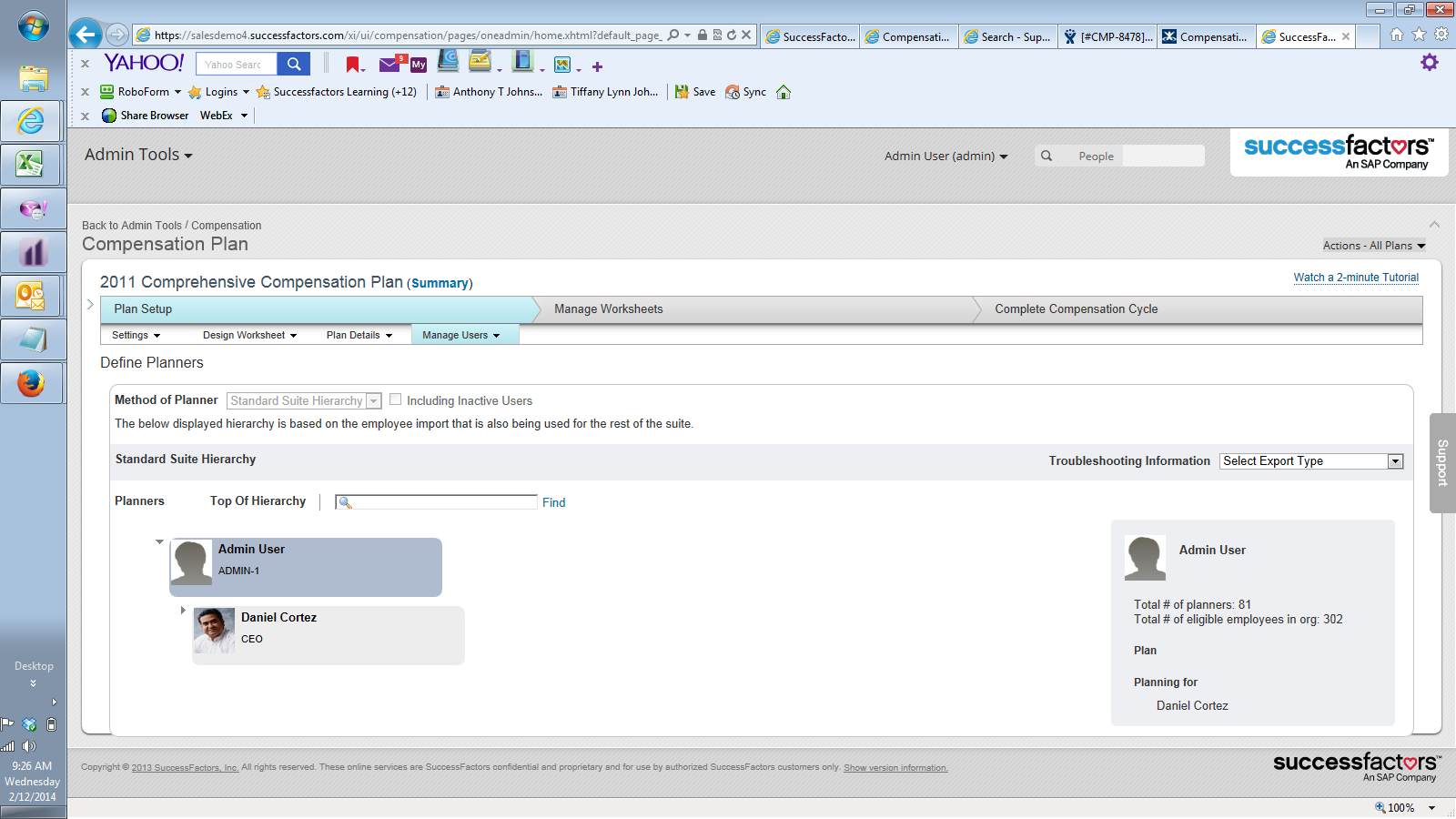Open the Yahoo red bookmark icon

click(353, 65)
